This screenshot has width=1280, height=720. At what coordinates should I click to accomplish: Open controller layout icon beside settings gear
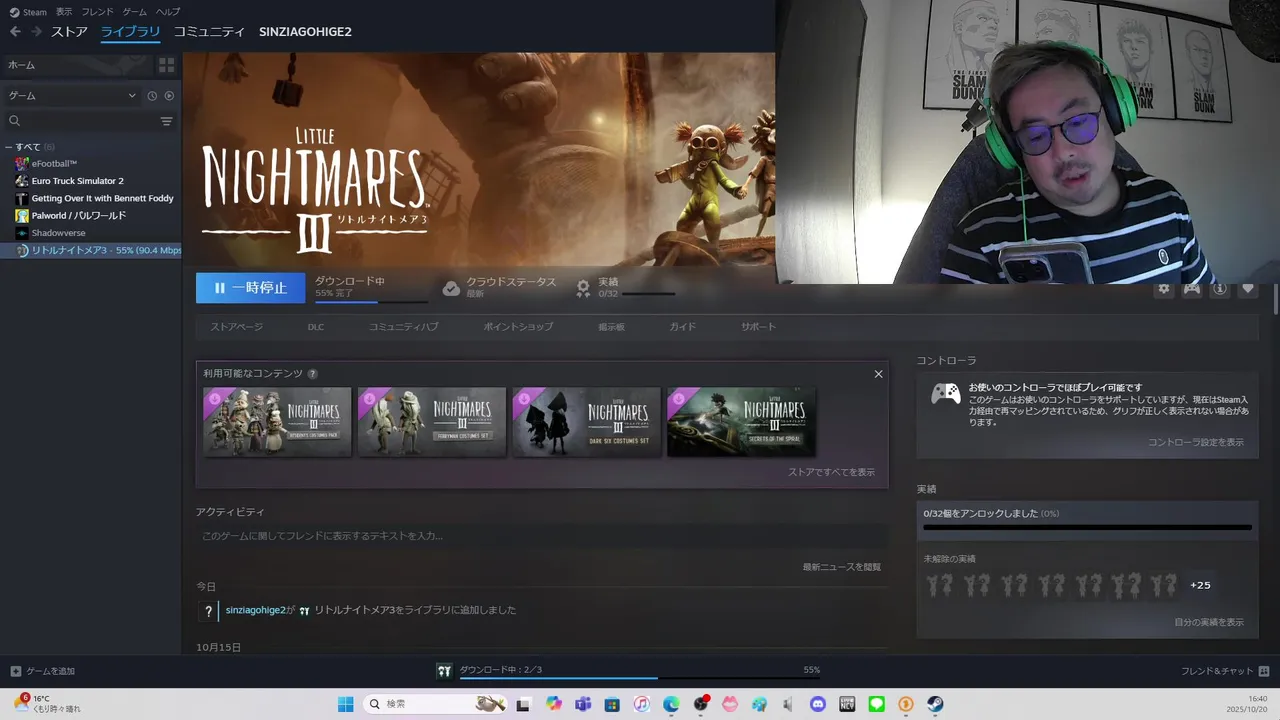click(1192, 289)
